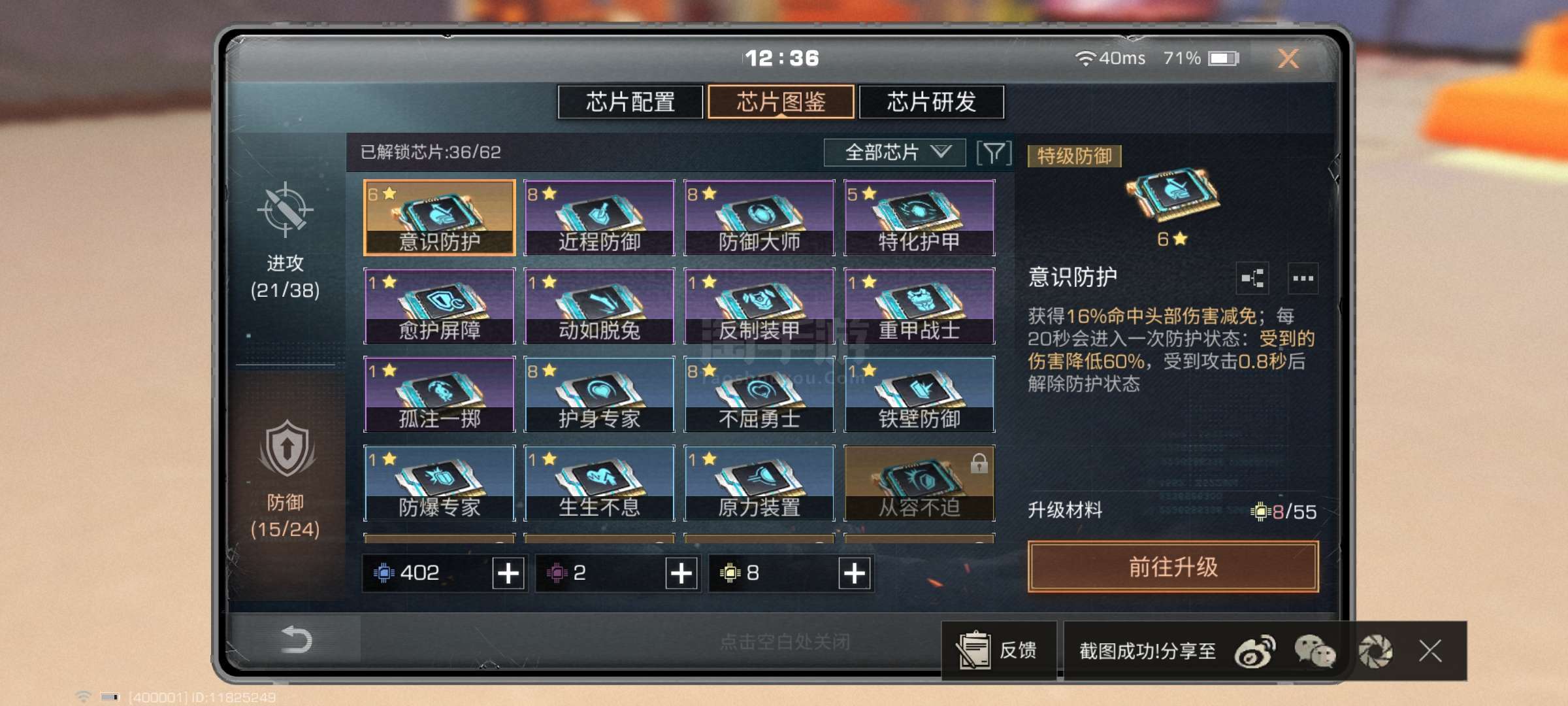Add more purple chip currency
Screen dimensions: 1568x706
(681, 573)
